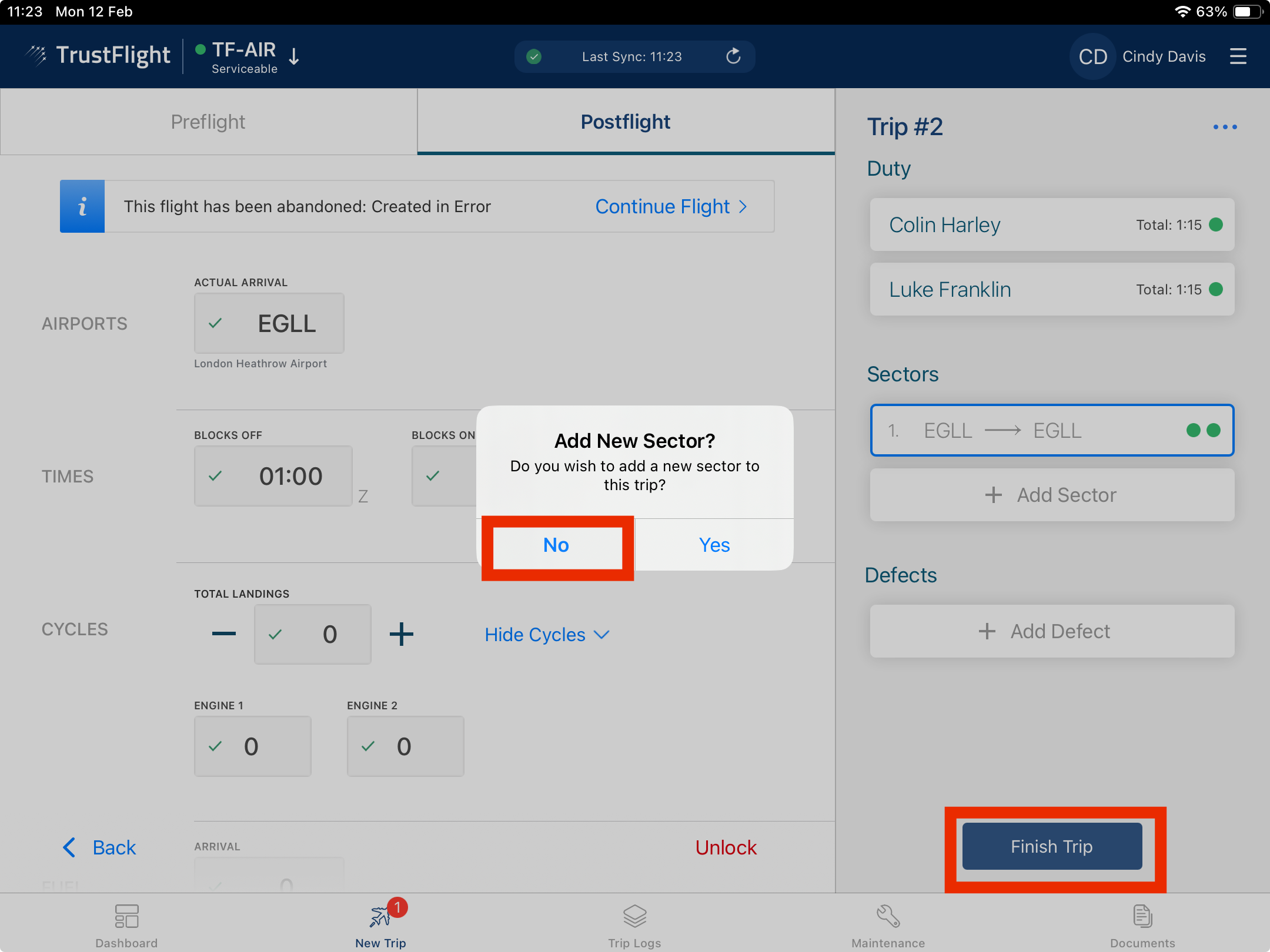The image size is (1270, 952).
Task: Tap the sync refresh icon
Action: point(733,56)
